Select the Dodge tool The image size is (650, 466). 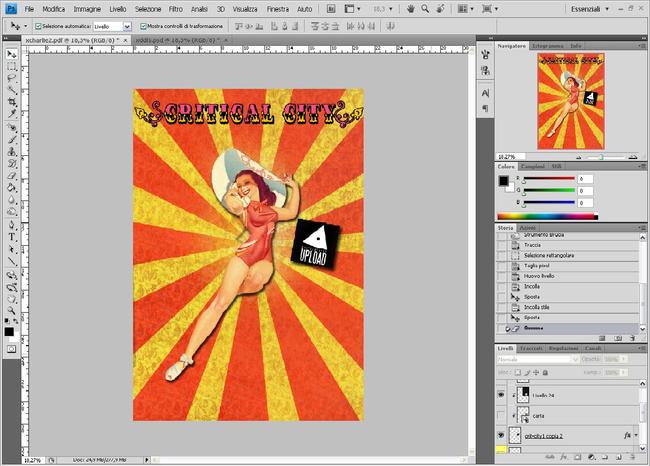[11, 211]
